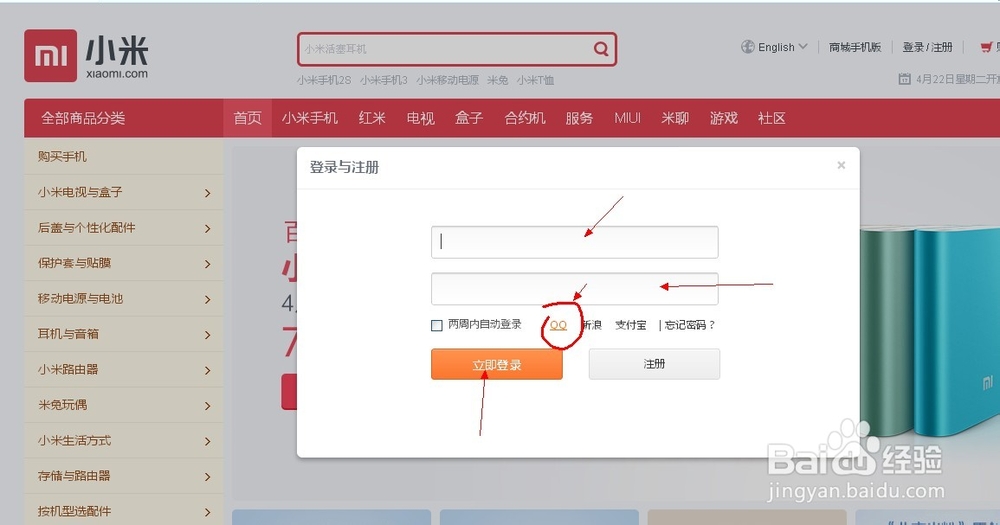
Task: Expand 后盖与个性化配件 category
Action: (x=124, y=228)
